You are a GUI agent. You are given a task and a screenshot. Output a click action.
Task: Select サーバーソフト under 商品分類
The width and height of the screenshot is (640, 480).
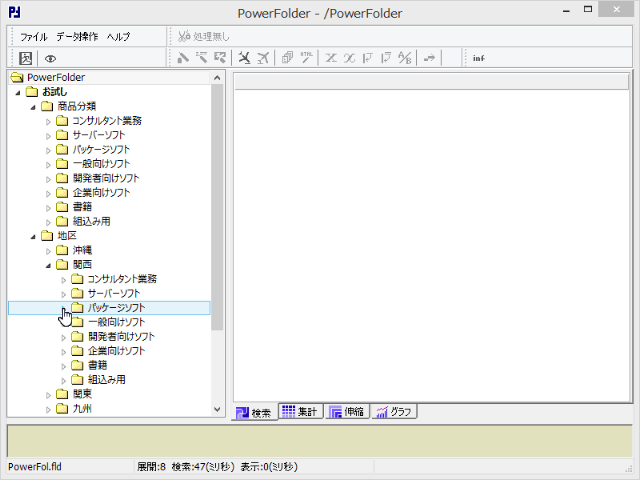pyautogui.click(x=99, y=135)
